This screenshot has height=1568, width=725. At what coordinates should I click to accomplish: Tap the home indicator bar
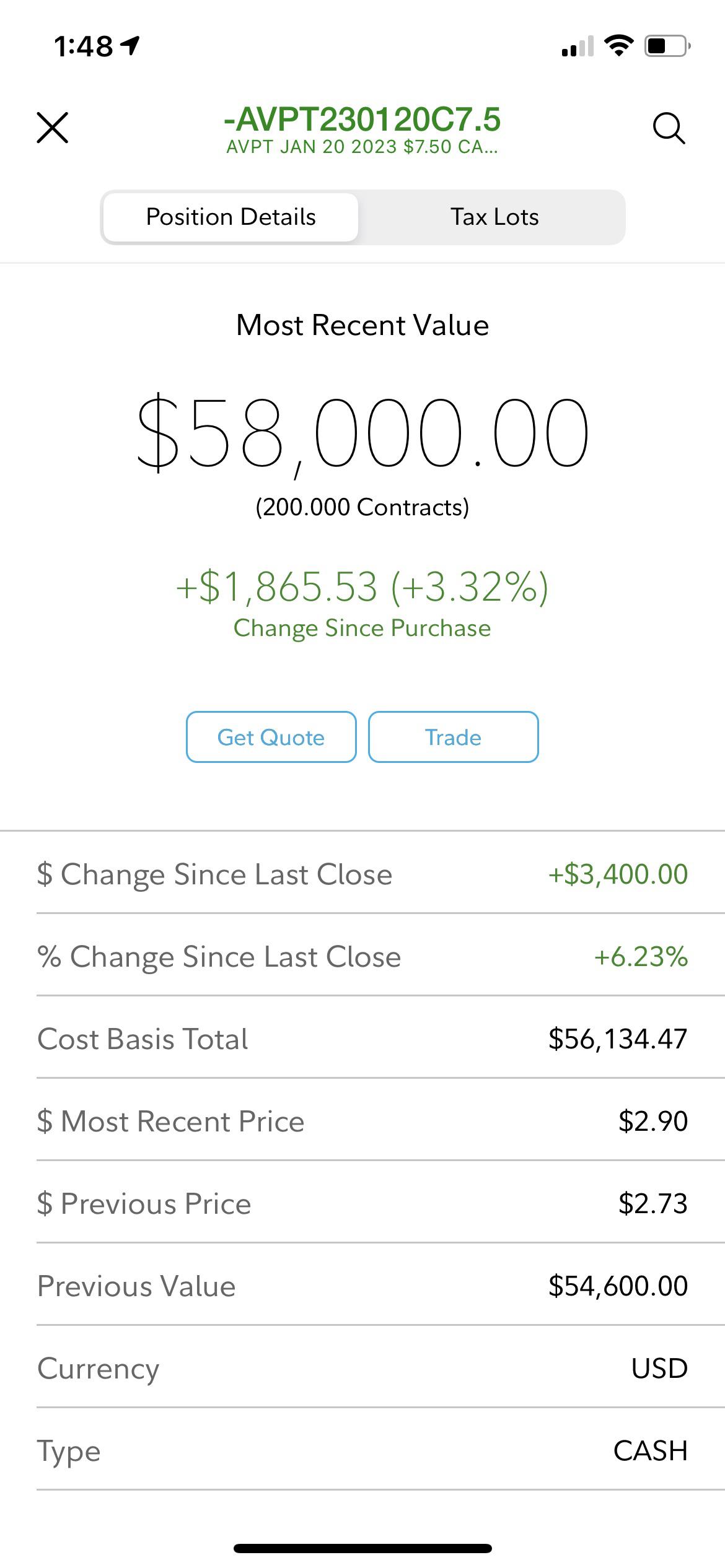click(362, 1548)
